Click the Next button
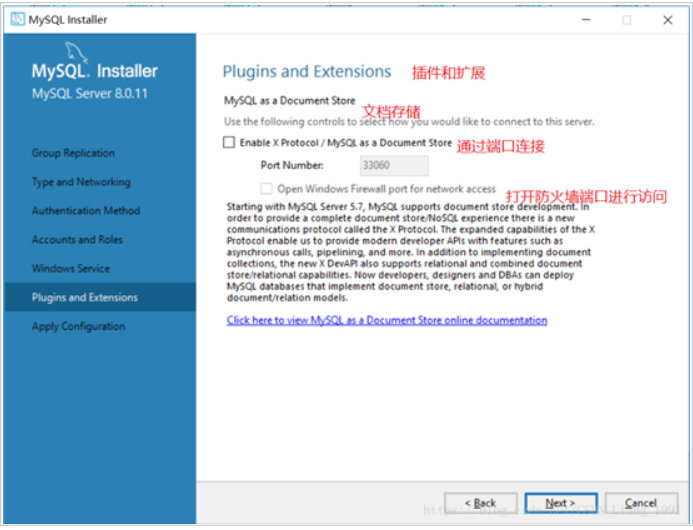 click(560, 503)
